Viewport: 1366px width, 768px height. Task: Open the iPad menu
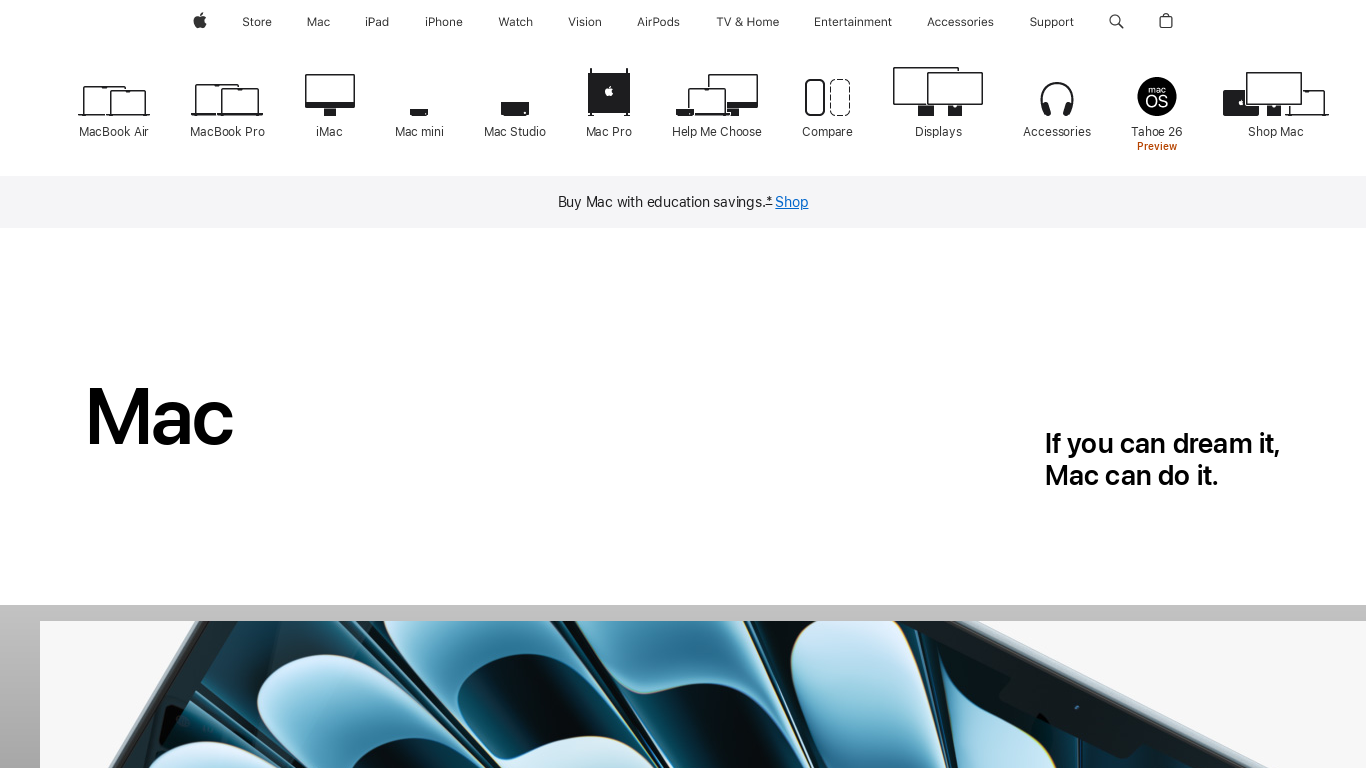pos(377,22)
